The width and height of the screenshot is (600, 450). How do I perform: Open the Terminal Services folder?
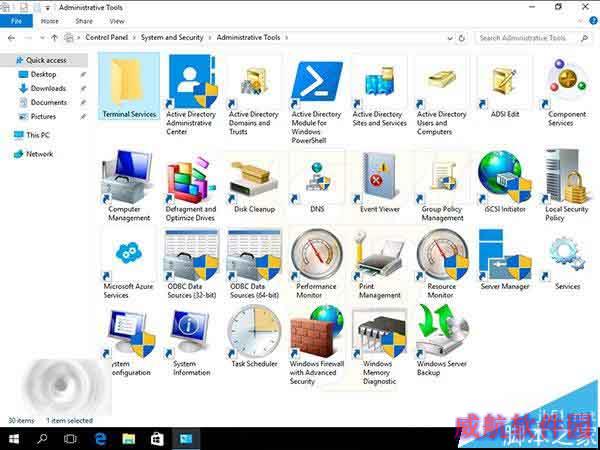129,86
